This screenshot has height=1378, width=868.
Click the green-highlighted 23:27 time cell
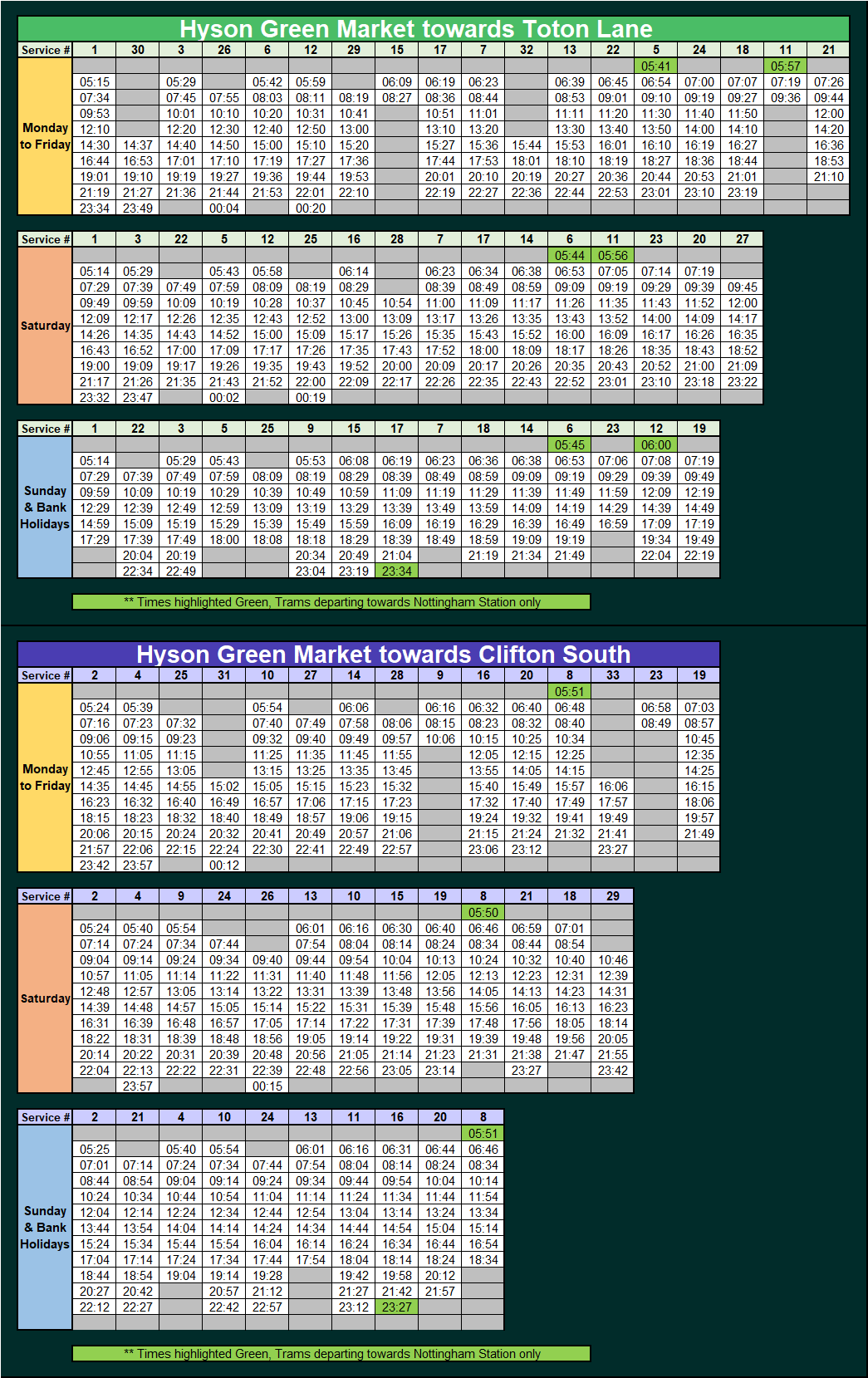click(397, 1307)
